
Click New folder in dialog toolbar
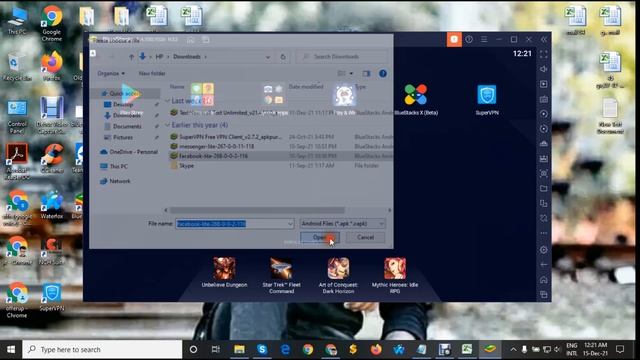click(x=152, y=73)
